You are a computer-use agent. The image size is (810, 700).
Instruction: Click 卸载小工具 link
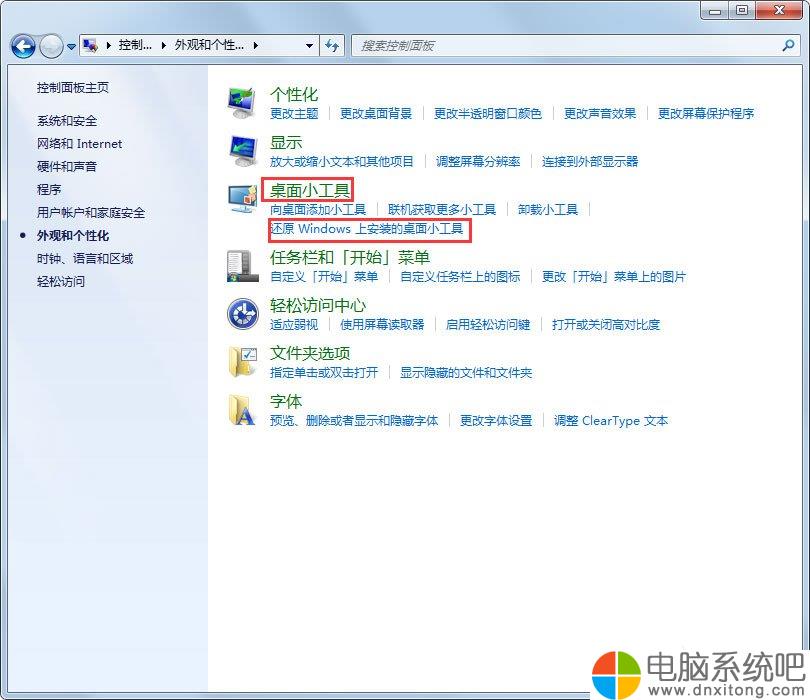point(548,210)
